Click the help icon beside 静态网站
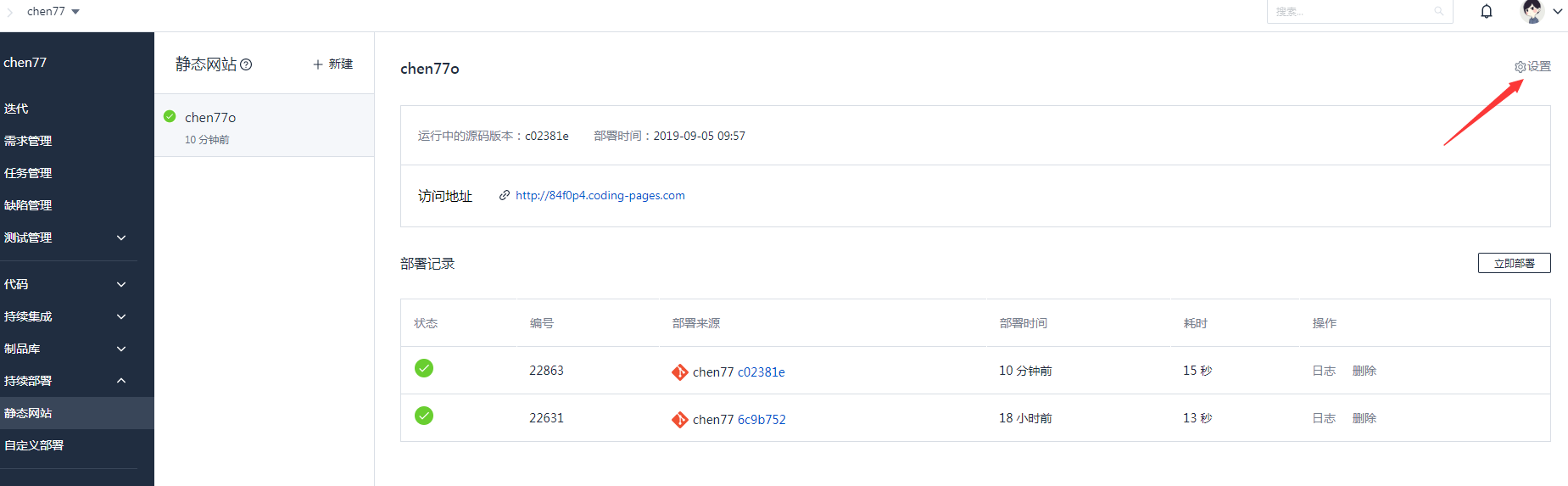The height and width of the screenshot is (486, 1568). pyautogui.click(x=246, y=64)
